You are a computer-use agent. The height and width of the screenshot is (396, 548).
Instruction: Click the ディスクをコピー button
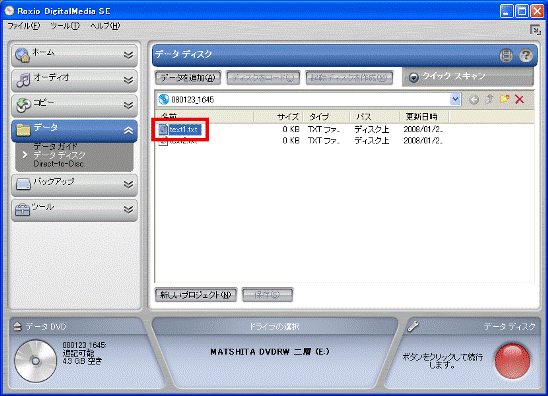point(263,78)
